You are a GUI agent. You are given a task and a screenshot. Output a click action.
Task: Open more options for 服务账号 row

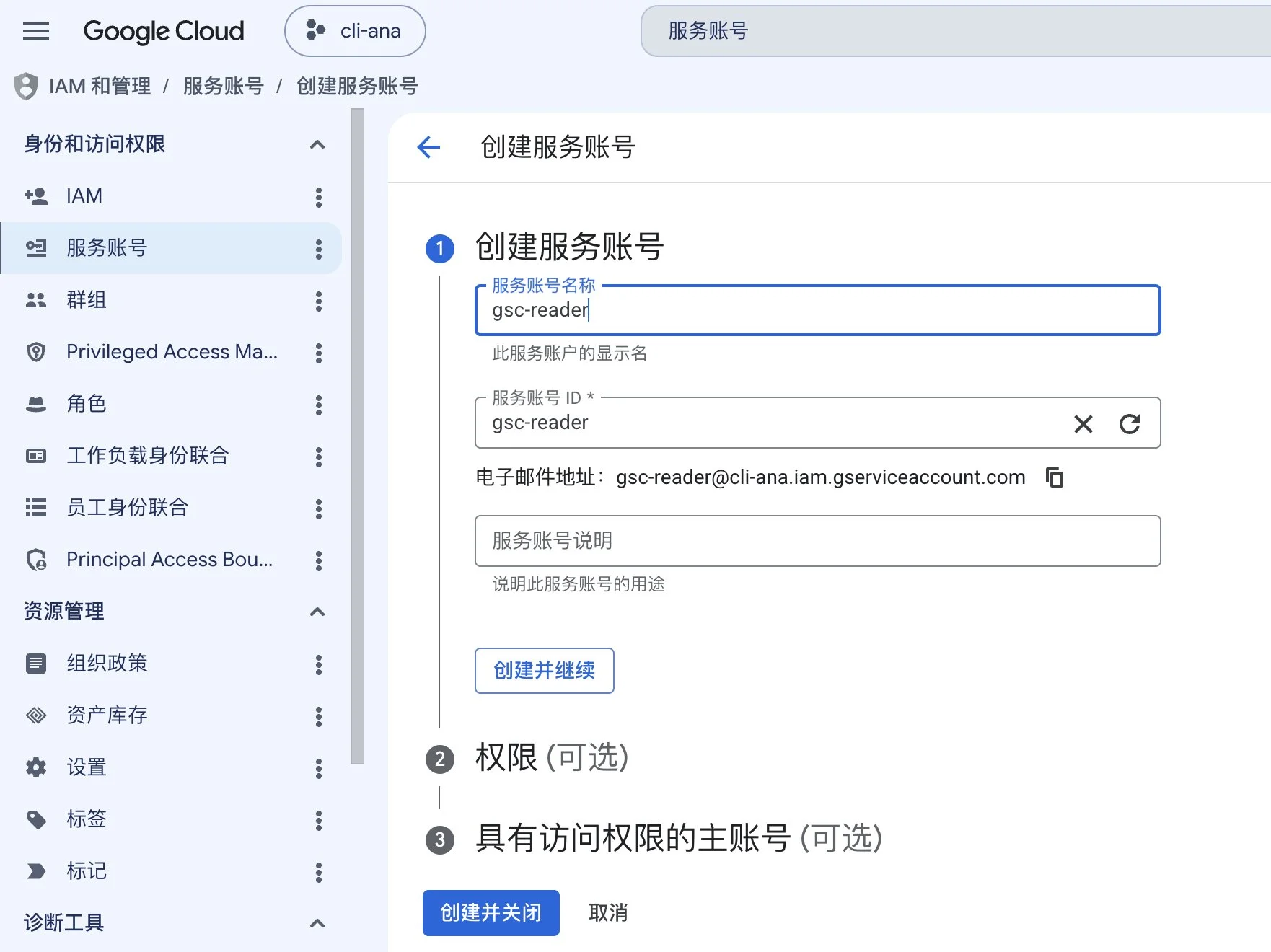click(x=319, y=249)
